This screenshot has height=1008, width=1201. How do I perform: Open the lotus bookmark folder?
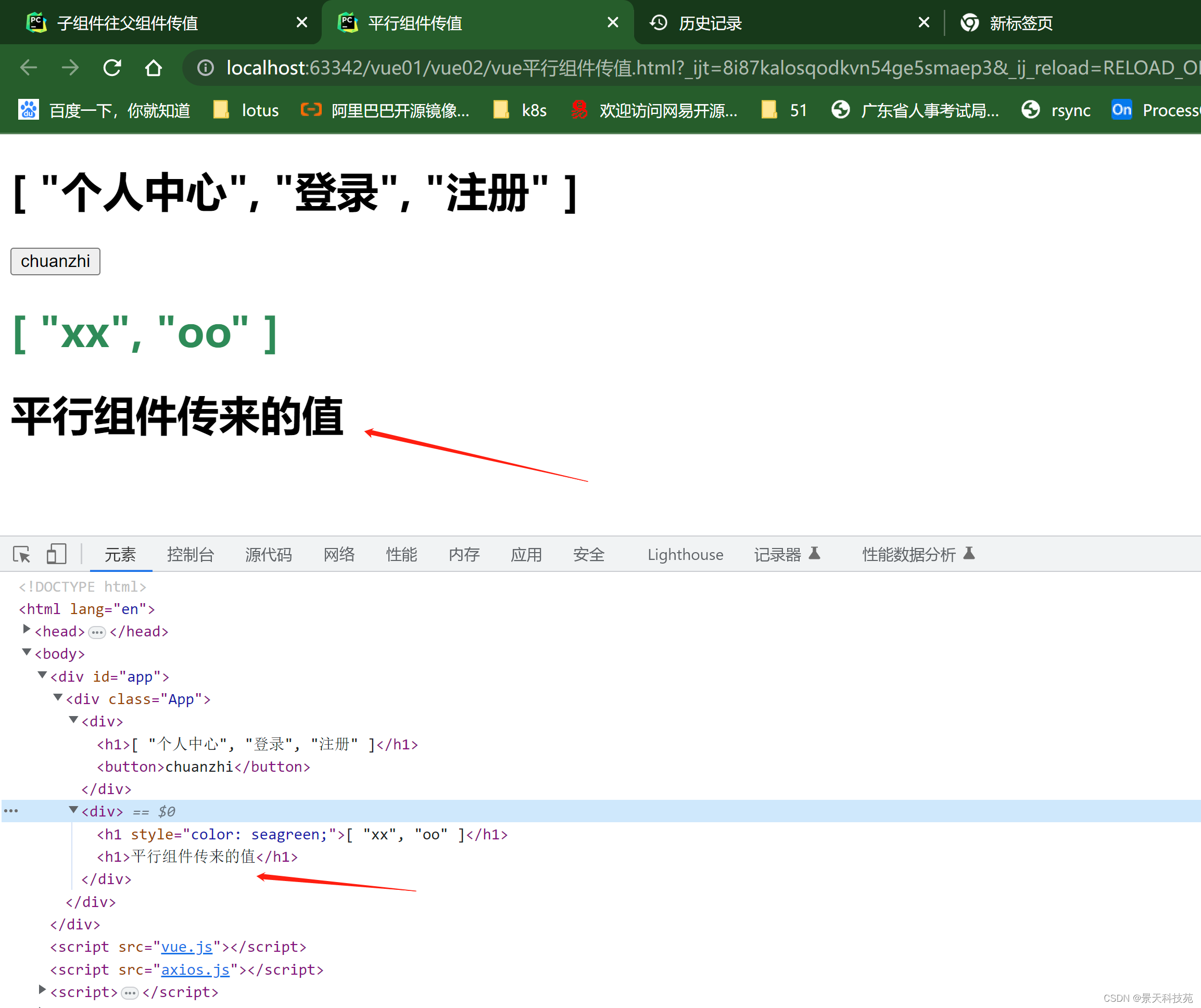246,110
